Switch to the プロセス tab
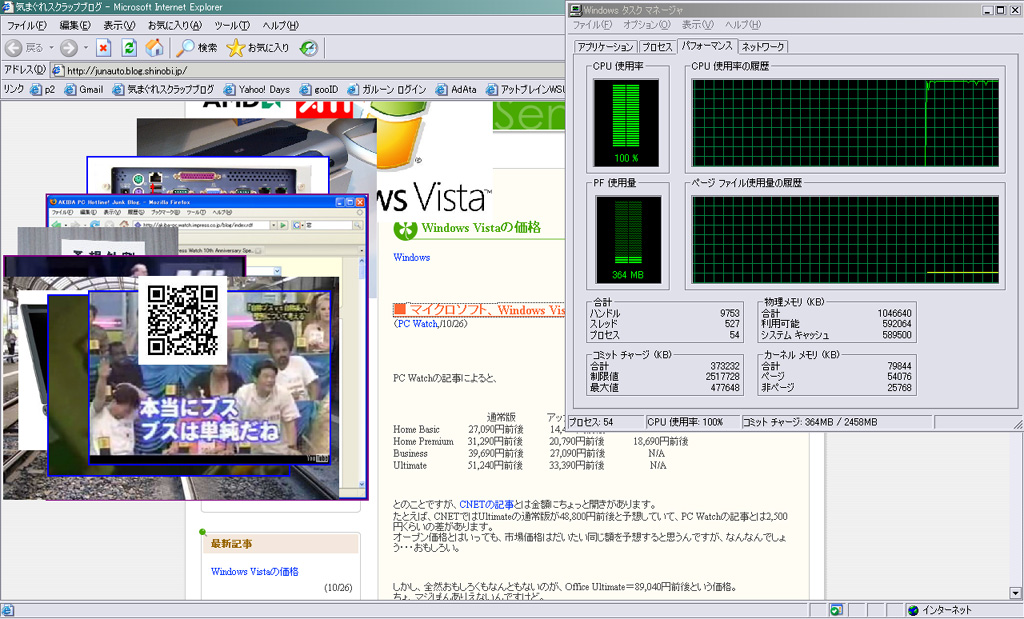Viewport: 1024px width, 619px height. 656,47
